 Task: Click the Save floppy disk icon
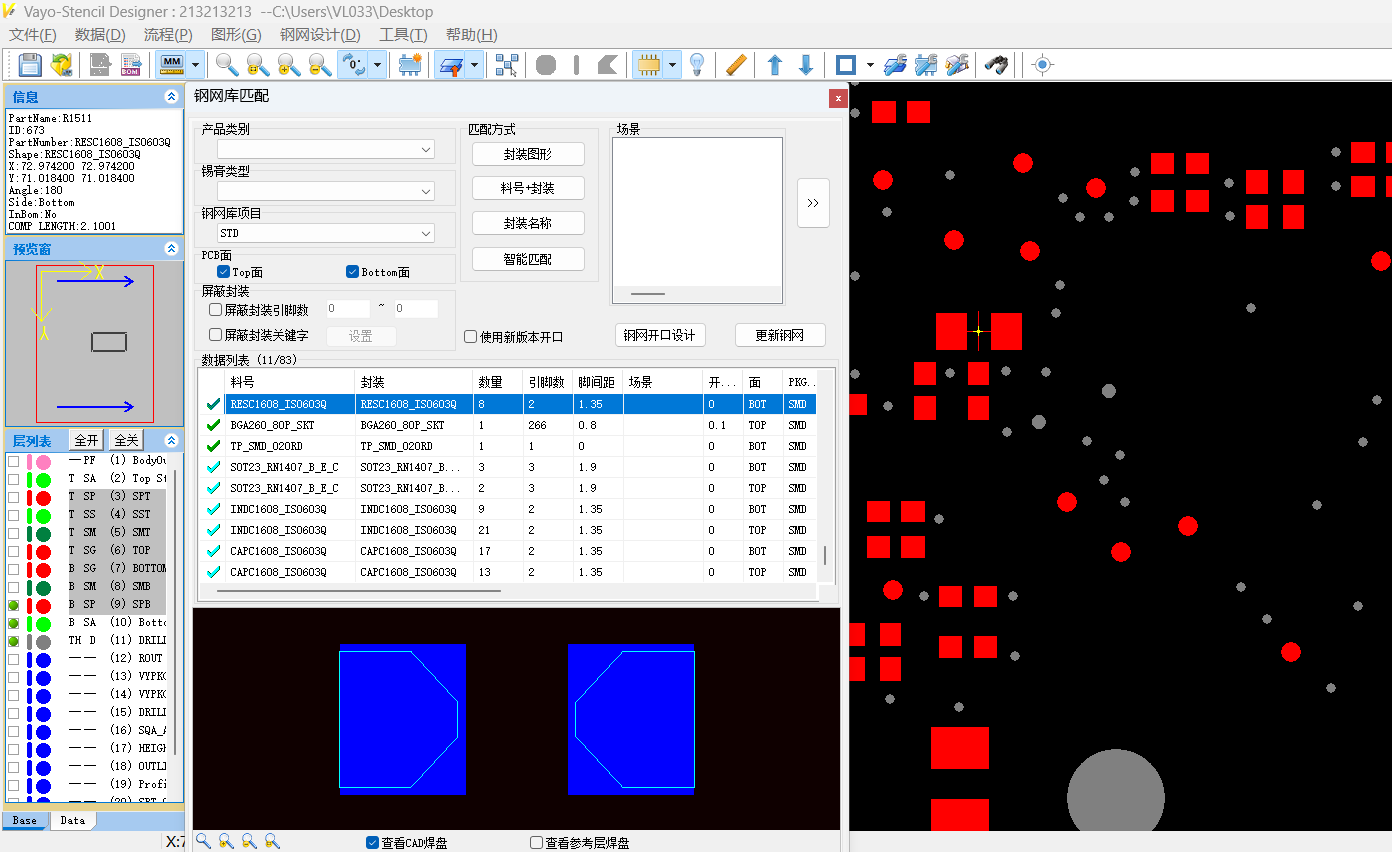tap(30, 65)
